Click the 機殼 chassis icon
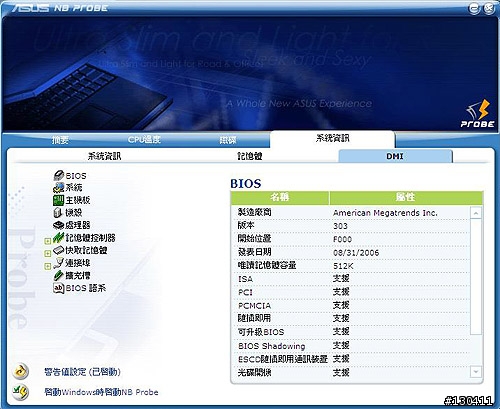This screenshot has height=409, width=500. 58,213
